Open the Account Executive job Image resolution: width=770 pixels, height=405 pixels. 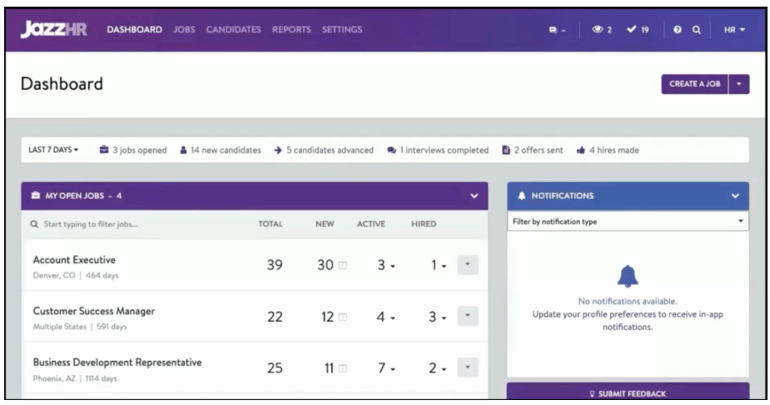(74, 260)
